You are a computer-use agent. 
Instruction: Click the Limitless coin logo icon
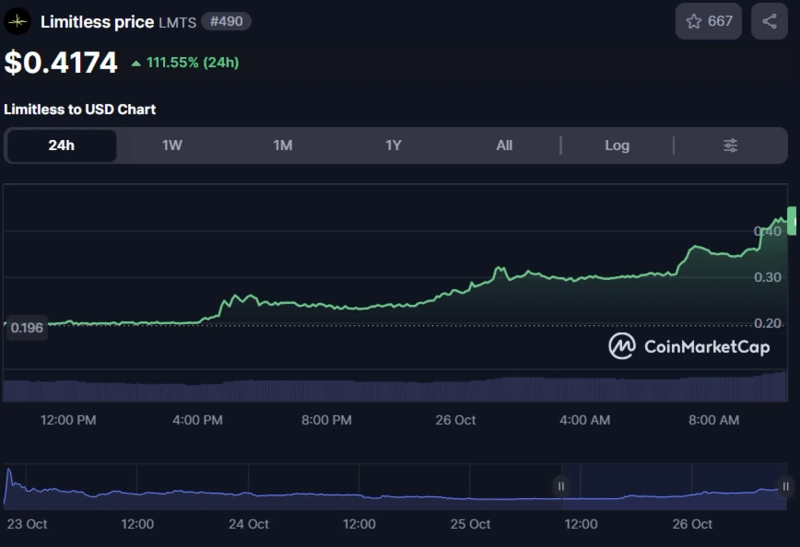(18, 21)
